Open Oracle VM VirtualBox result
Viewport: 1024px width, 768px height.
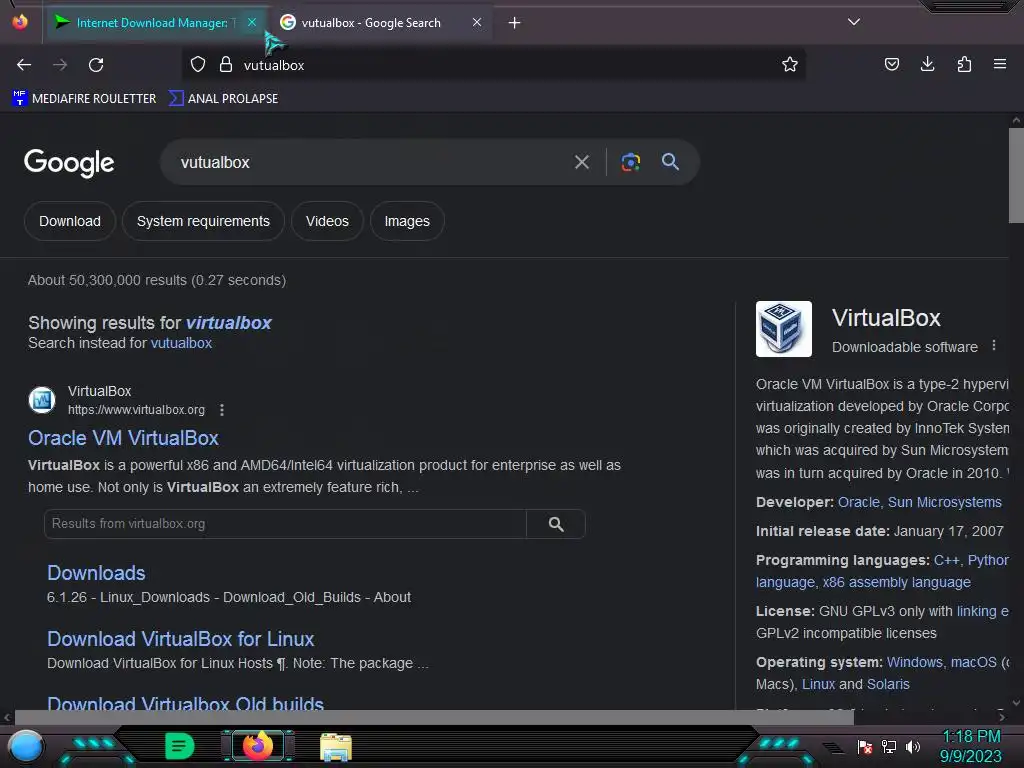tap(123, 438)
